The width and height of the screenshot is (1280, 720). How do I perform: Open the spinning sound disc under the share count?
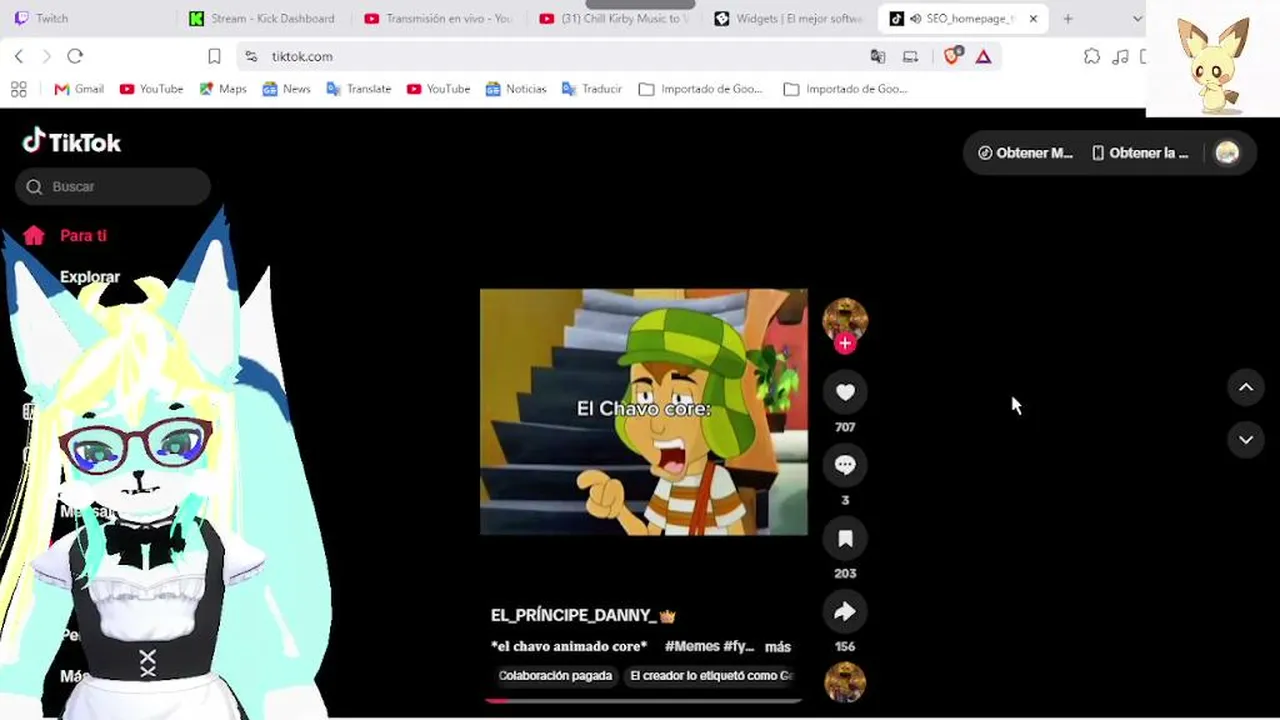click(845, 683)
